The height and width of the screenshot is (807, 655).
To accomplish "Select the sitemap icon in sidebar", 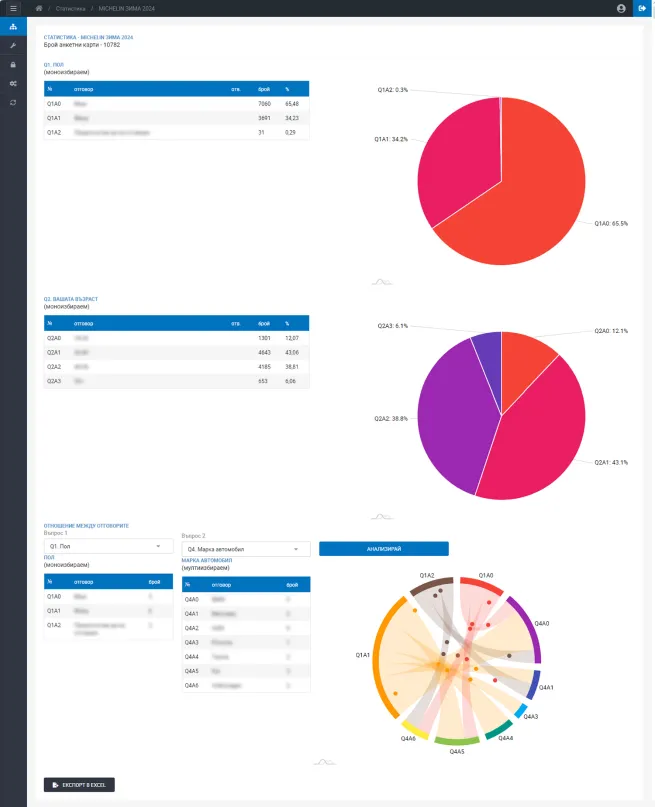I will (x=13, y=26).
